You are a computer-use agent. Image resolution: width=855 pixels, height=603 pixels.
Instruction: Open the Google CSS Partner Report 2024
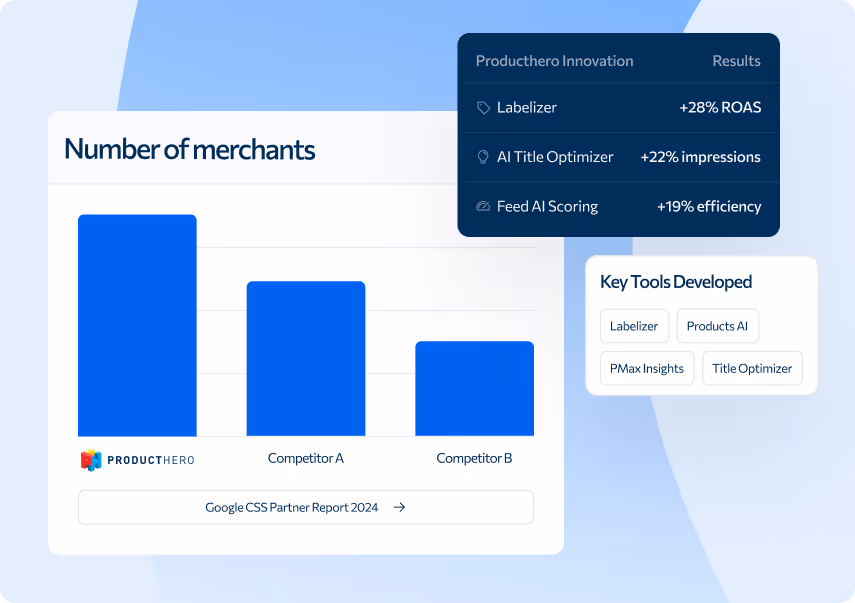point(306,507)
